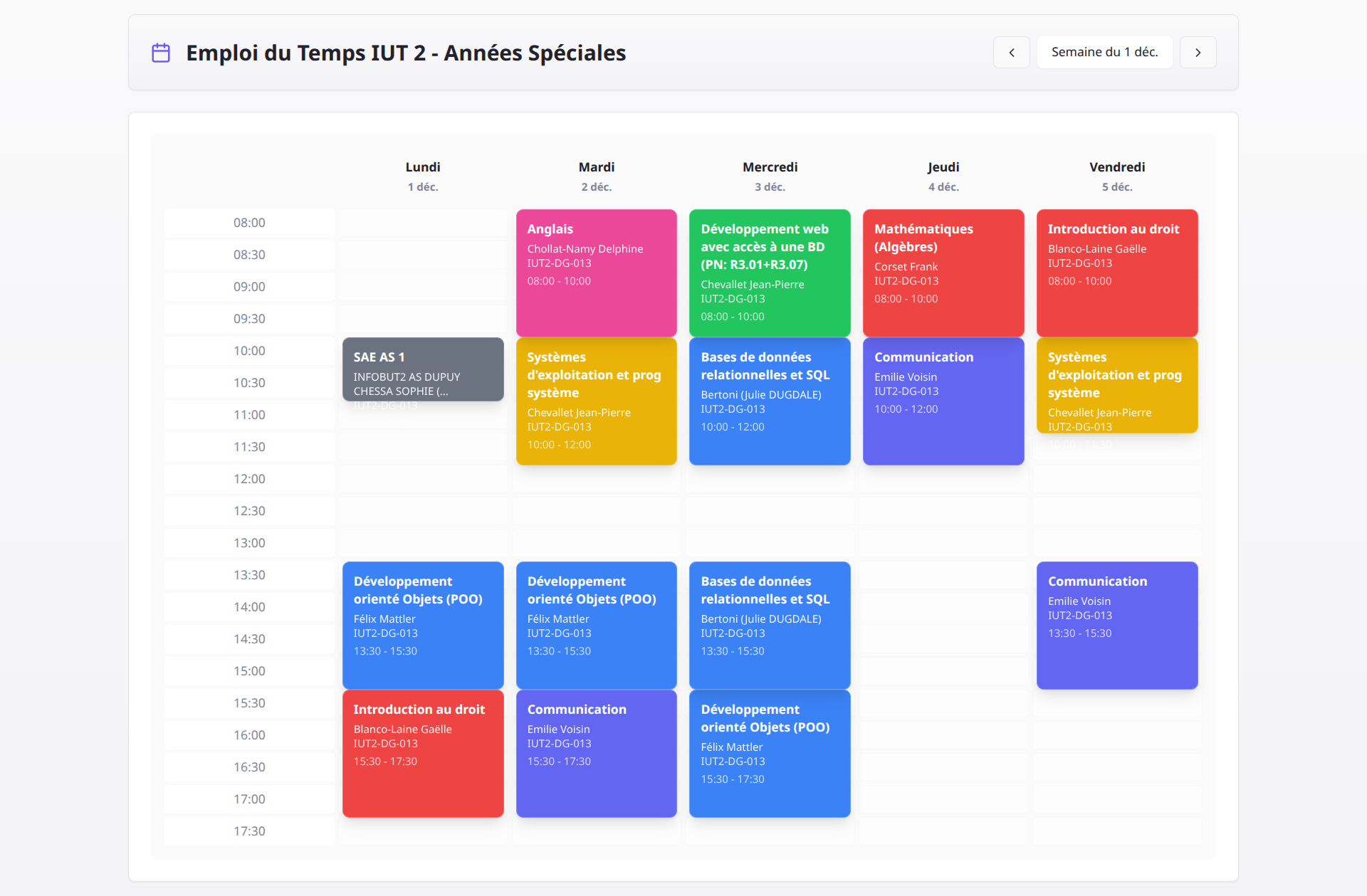Click the Semaine du 1 déc. label
1367x896 pixels.
pyautogui.click(x=1104, y=53)
